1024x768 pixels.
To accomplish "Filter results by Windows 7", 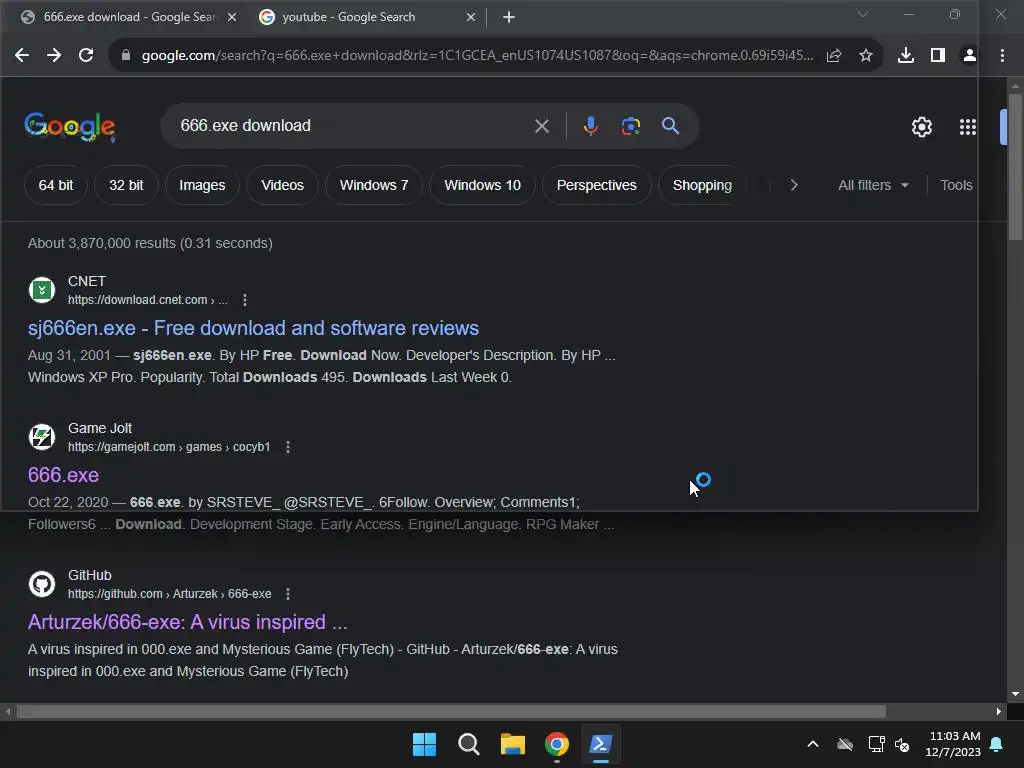I will click(374, 185).
